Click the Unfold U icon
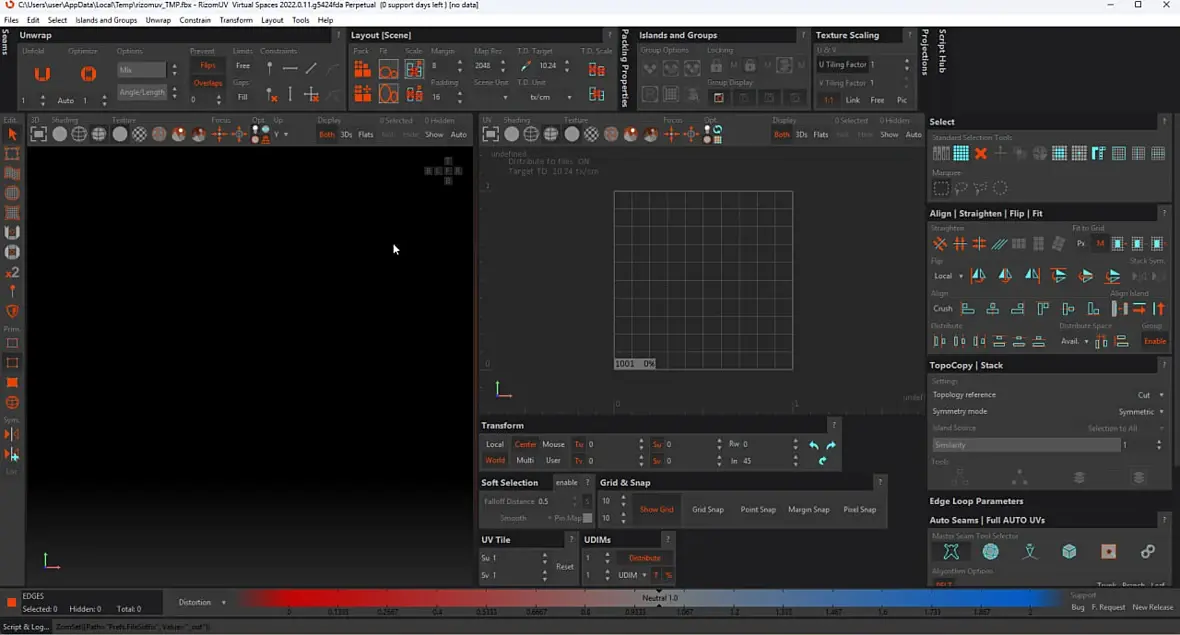1180x635 pixels. pyautogui.click(x=42, y=74)
